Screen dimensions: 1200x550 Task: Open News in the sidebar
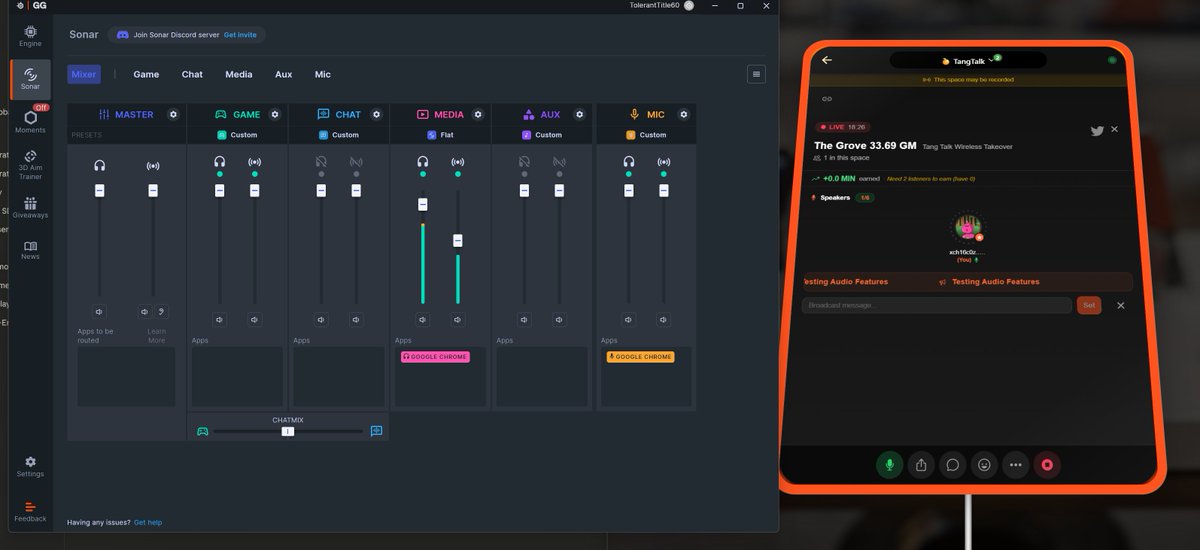[x=30, y=250]
